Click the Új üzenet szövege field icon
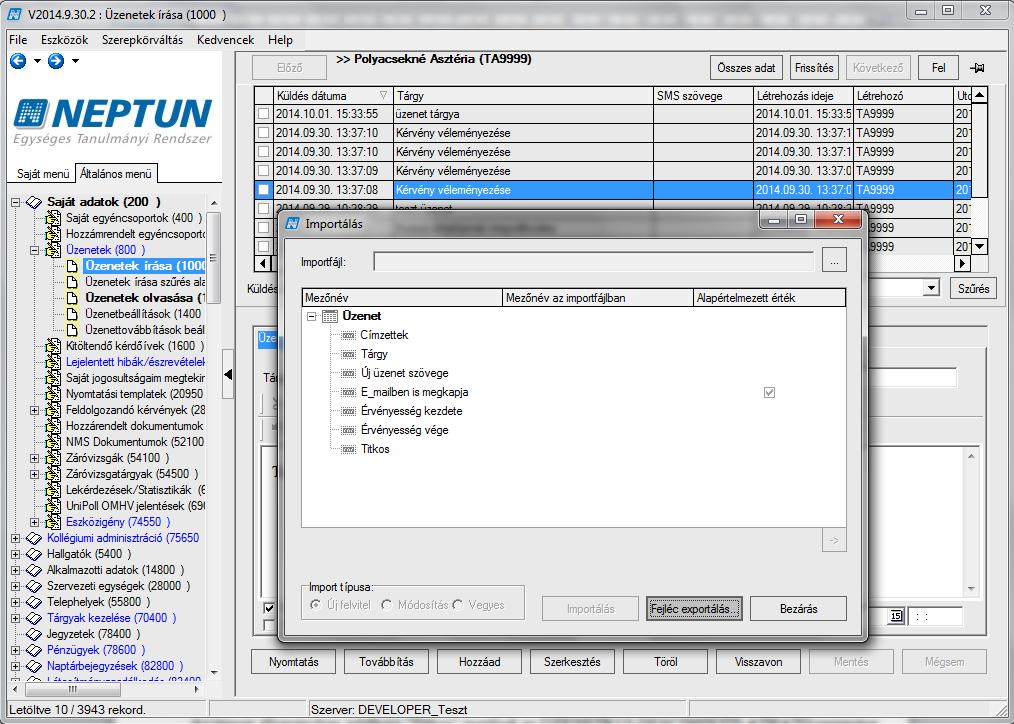The height and width of the screenshot is (724, 1014). 349,373
